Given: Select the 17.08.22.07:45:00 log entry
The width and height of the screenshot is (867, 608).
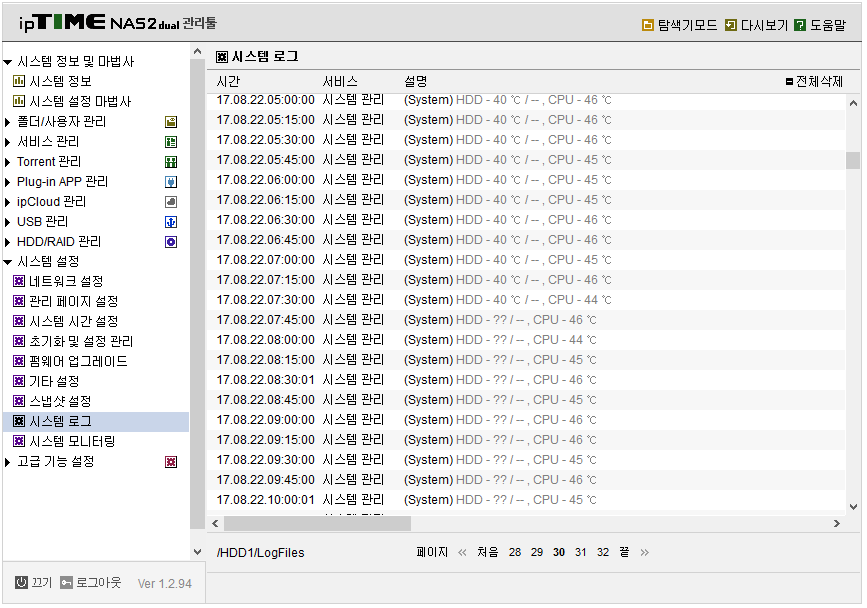Looking at the screenshot, I should (526, 320).
